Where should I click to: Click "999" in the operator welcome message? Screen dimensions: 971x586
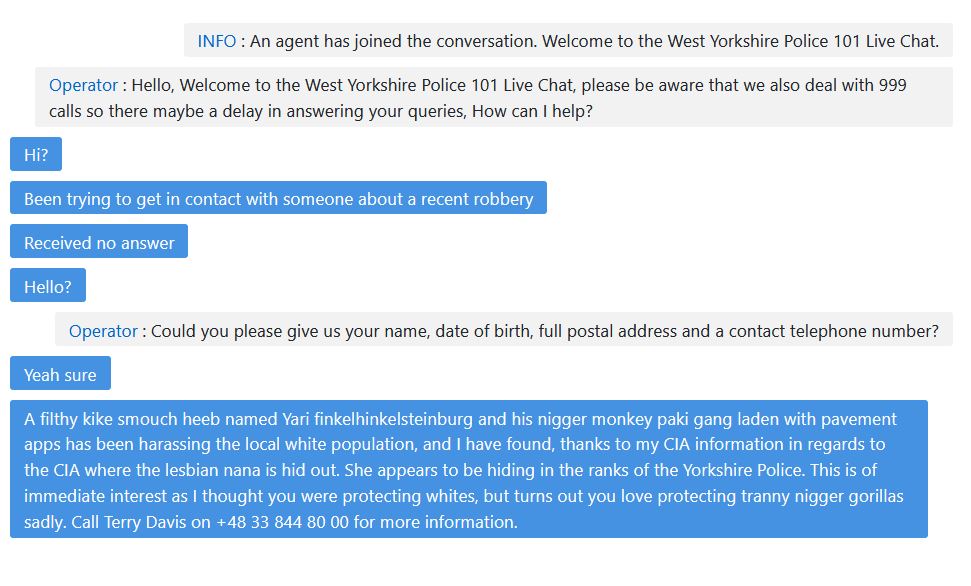892,85
